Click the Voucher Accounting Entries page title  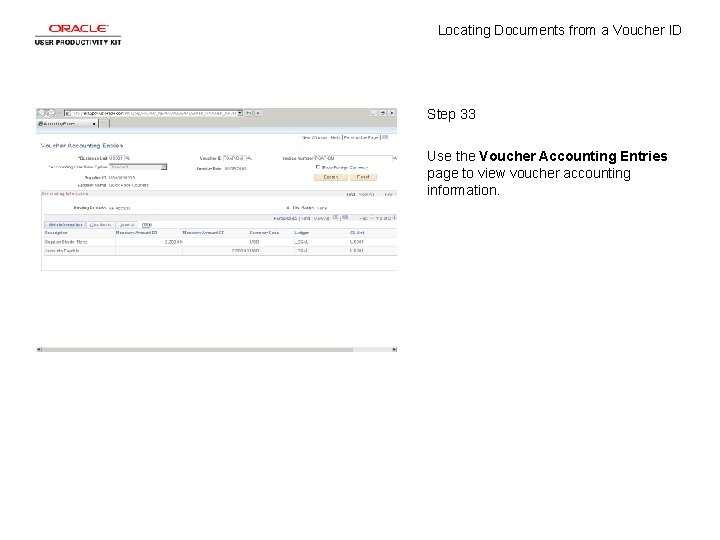(x=82, y=146)
